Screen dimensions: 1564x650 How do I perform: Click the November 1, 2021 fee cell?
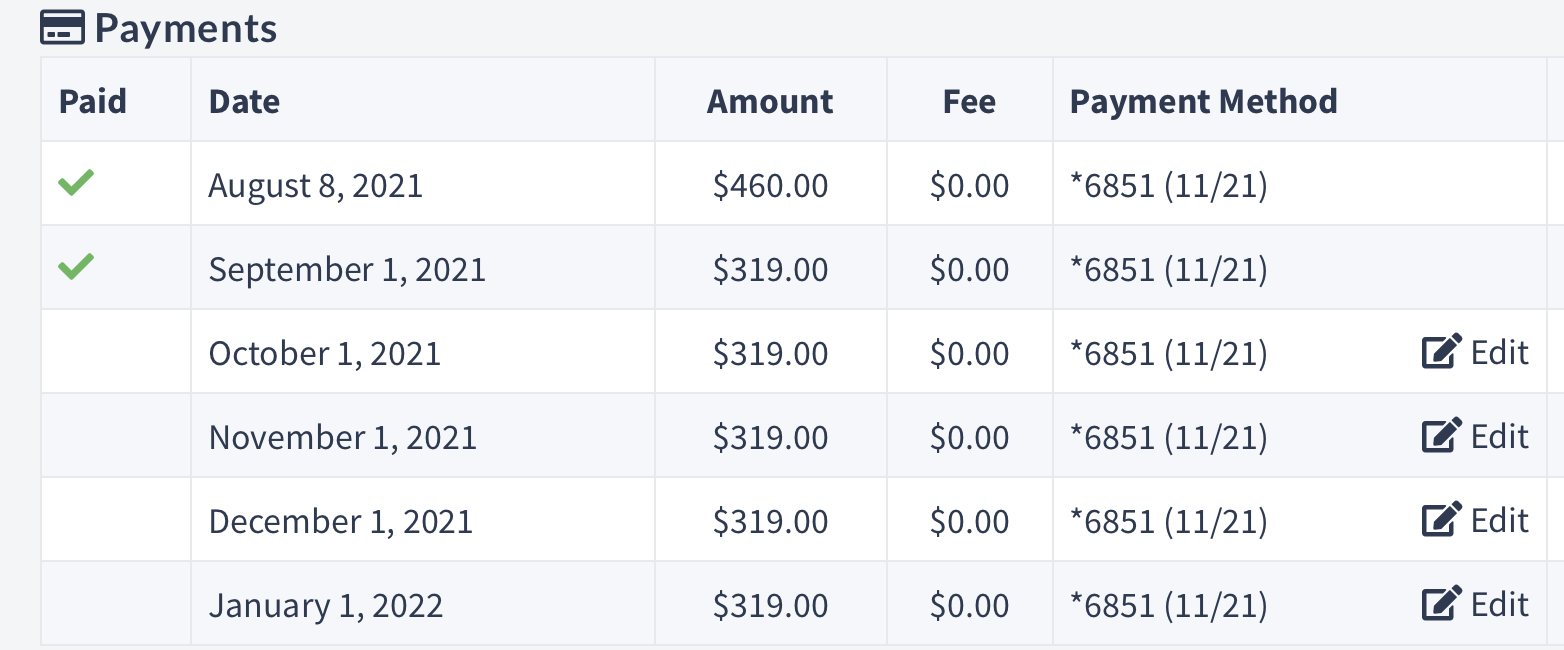(x=969, y=438)
